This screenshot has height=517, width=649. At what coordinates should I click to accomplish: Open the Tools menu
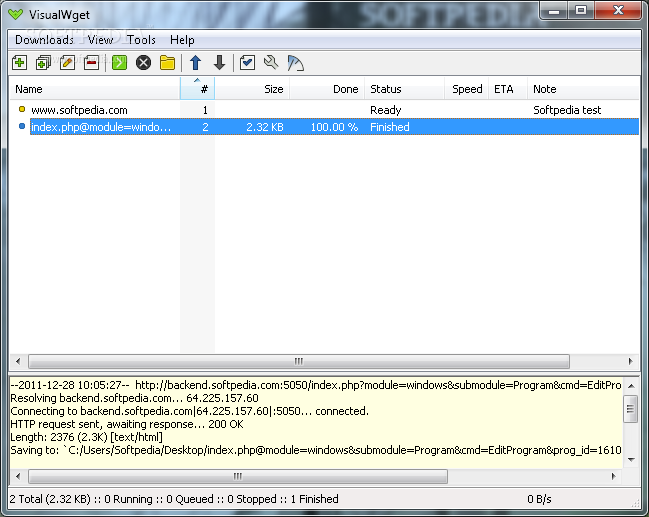pyautogui.click(x=141, y=40)
